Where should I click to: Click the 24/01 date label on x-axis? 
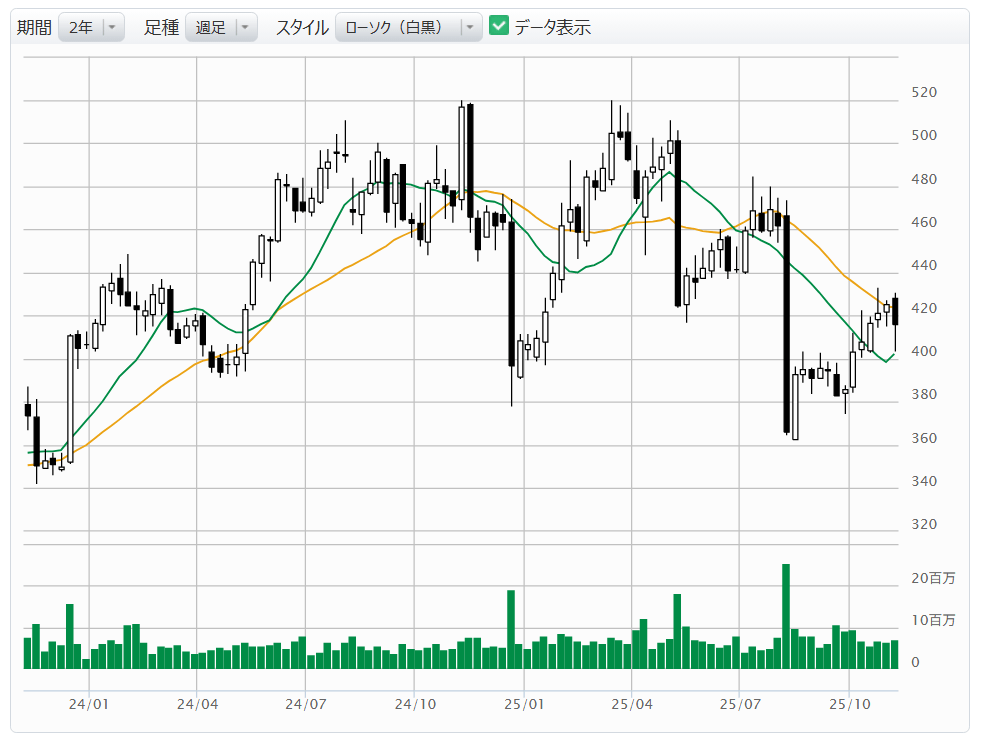click(89, 704)
